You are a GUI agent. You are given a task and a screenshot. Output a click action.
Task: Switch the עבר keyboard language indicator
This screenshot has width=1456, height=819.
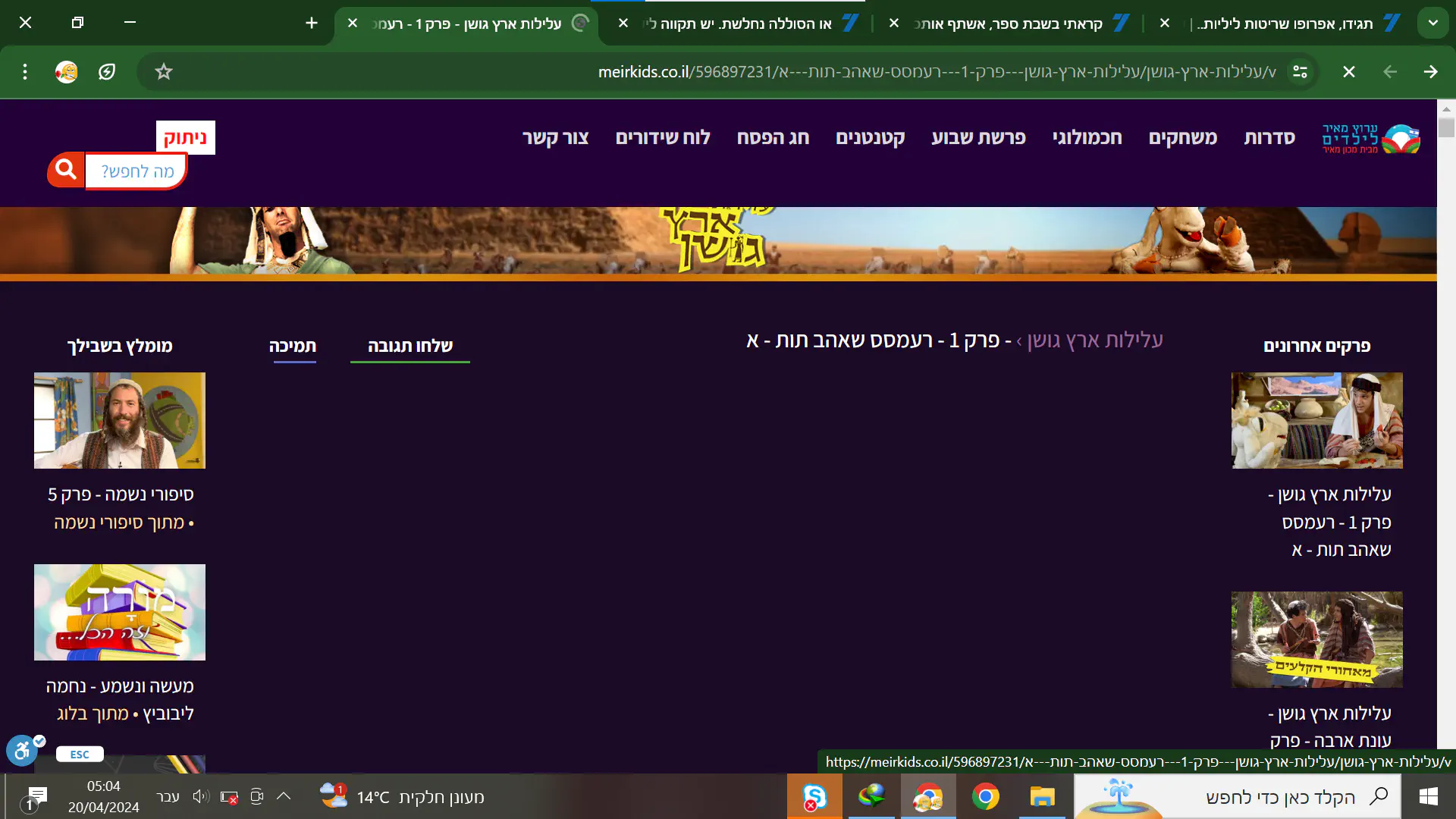tap(168, 797)
